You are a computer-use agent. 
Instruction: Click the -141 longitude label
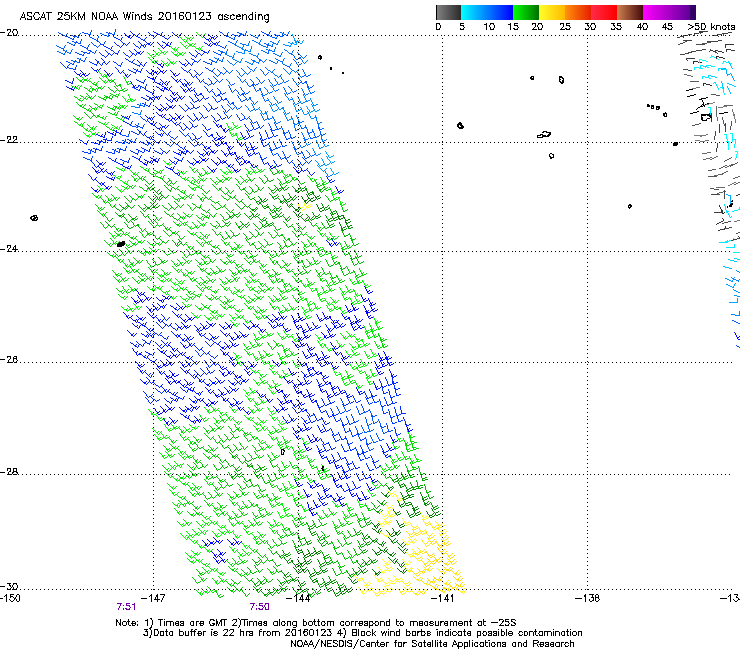point(442,598)
